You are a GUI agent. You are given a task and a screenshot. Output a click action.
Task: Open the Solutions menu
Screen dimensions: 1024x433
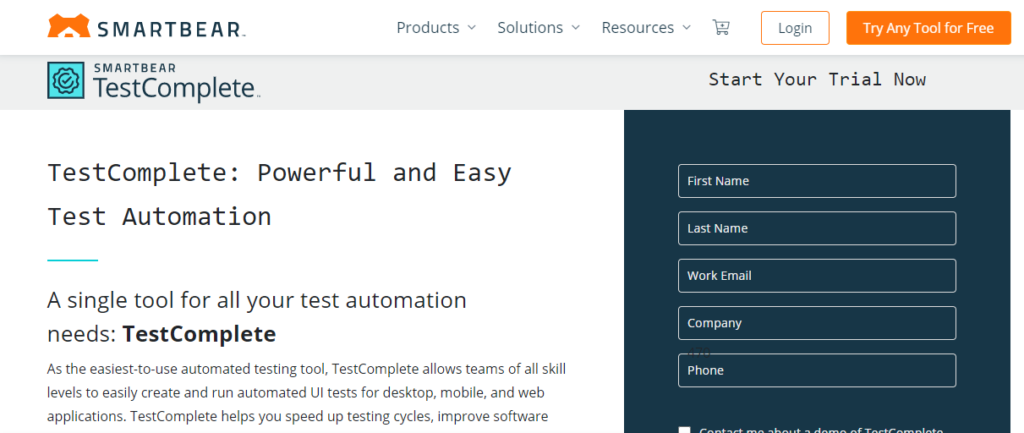point(539,27)
